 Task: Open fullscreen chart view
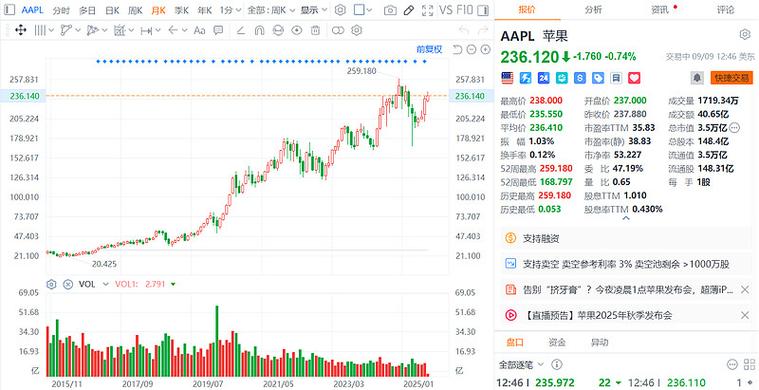tap(427, 10)
